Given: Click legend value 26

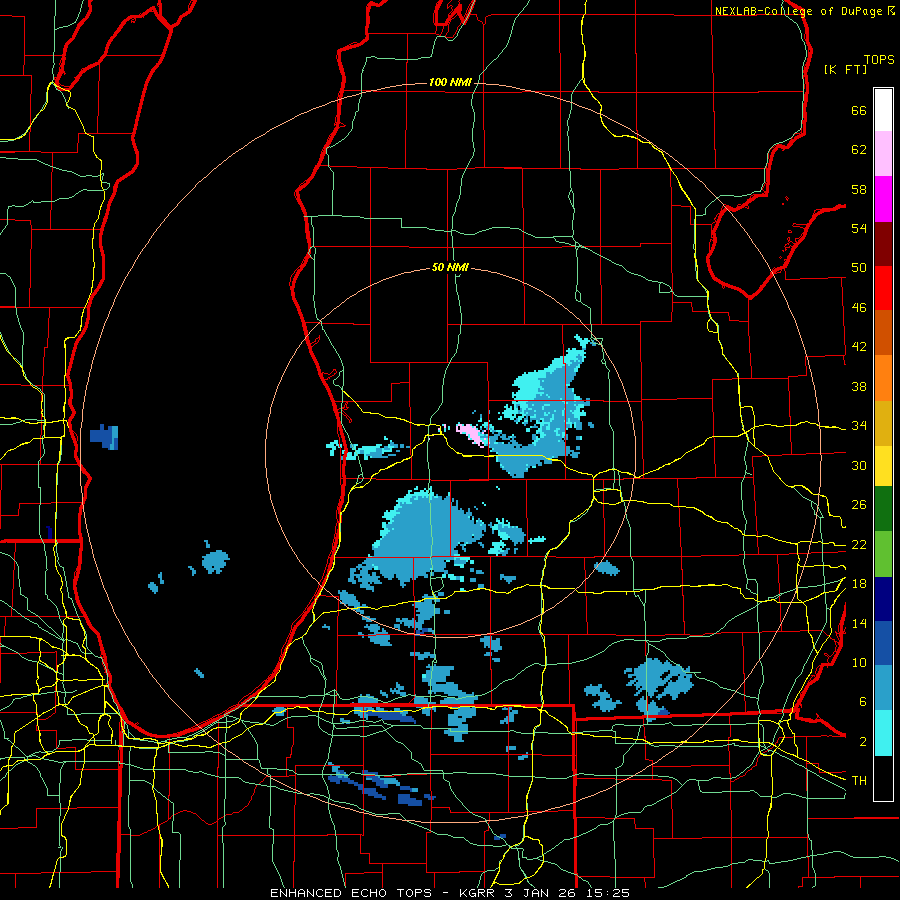Looking at the screenshot, I should [859, 505].
